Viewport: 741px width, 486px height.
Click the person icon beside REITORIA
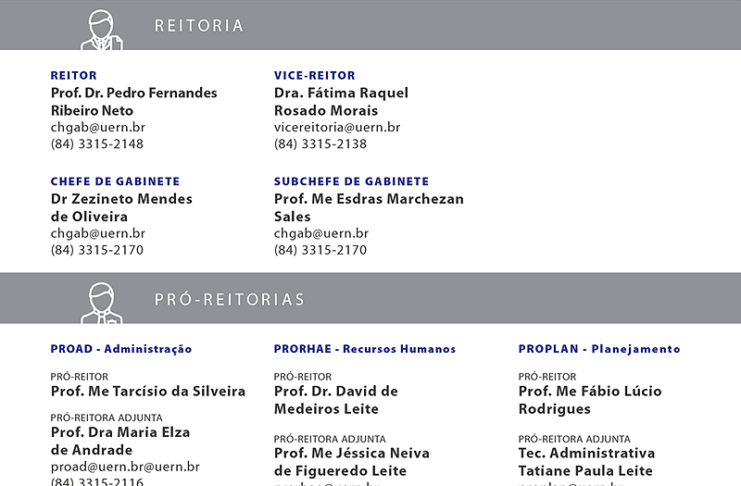click(102, 29)
